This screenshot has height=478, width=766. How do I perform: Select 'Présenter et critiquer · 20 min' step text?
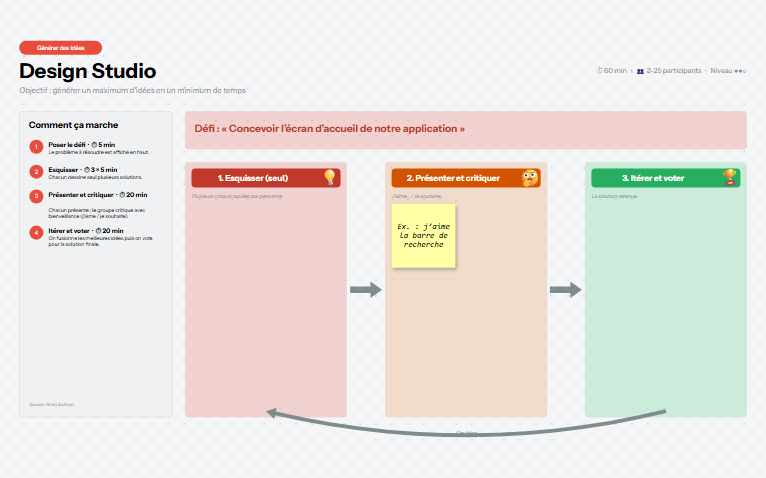tap(98, 195)
